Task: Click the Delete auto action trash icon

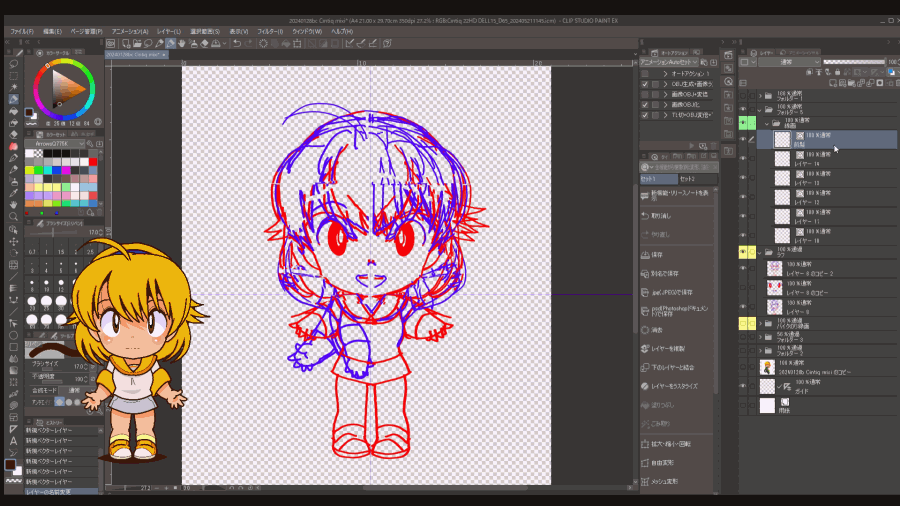Action: (x=713, y=146)
